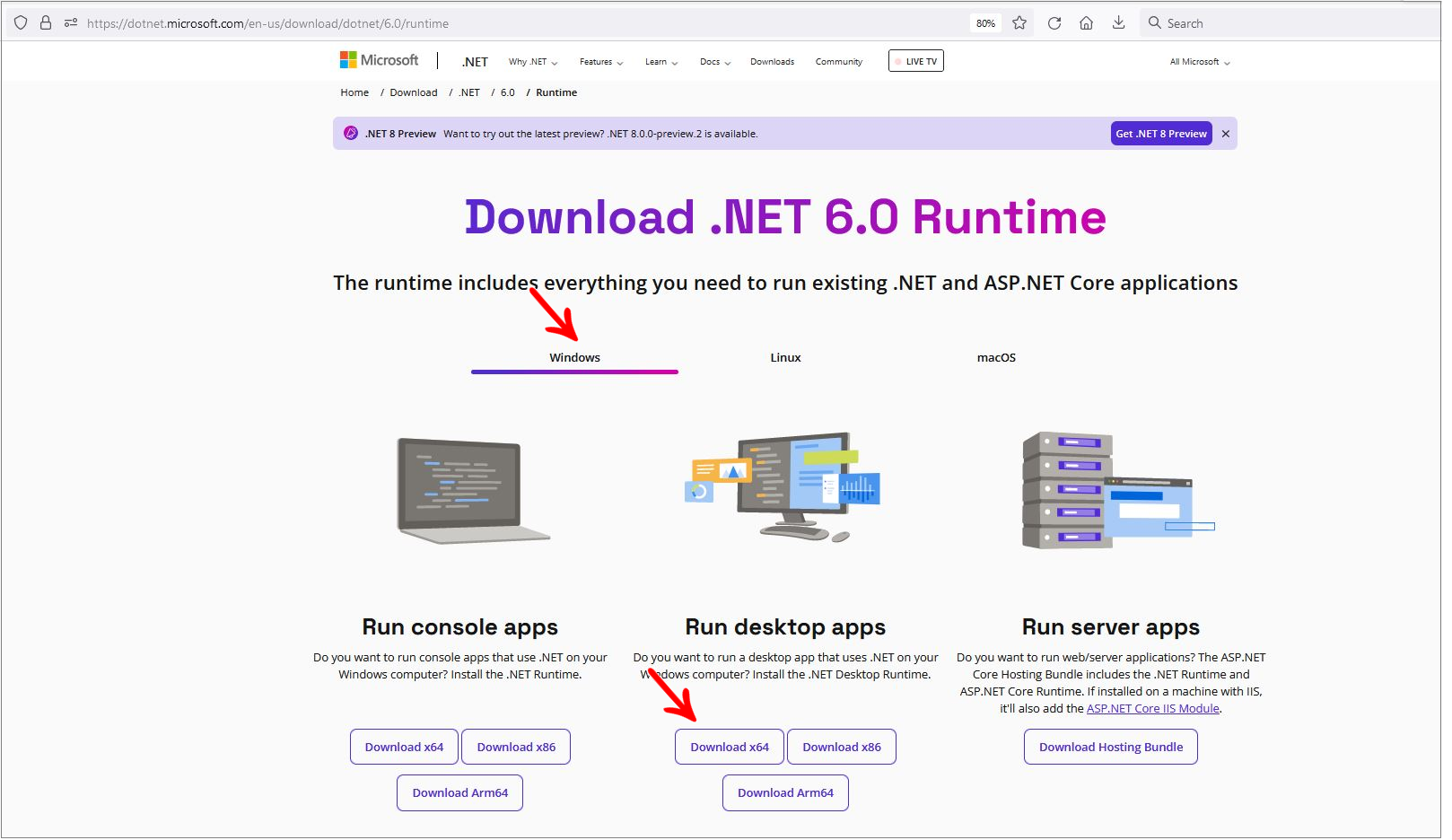Click the browser Search field
The height and width of the screenshot is (840, 1452).
point(1290,23)
